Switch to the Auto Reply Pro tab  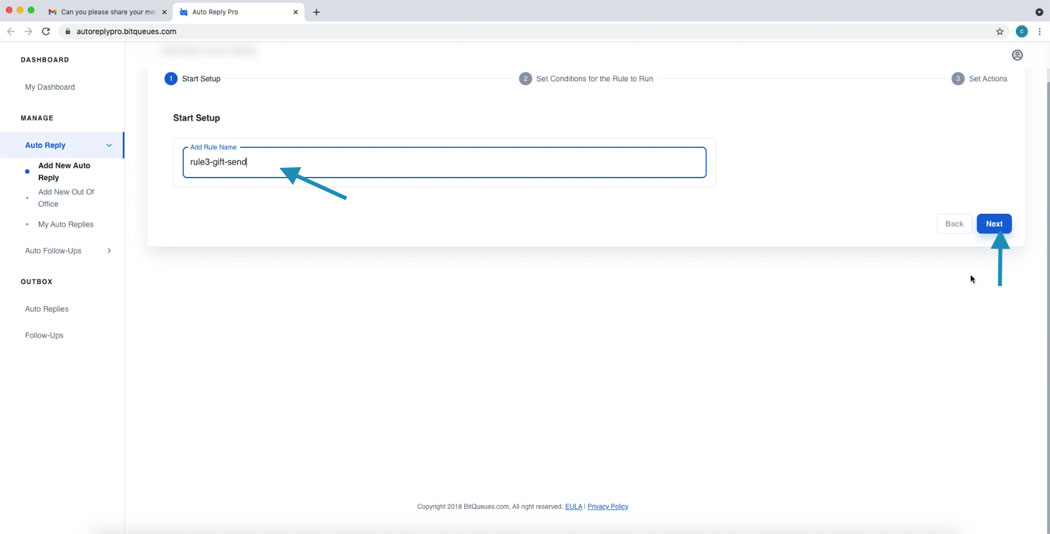point(238,12)
